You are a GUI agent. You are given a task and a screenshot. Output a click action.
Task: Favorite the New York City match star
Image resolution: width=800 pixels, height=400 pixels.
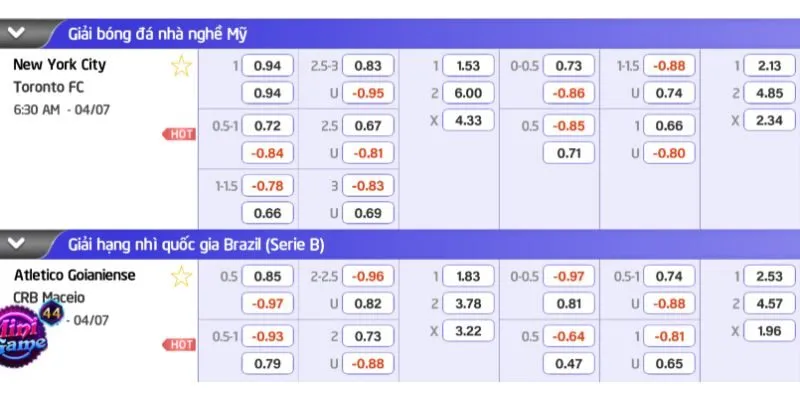181,66
